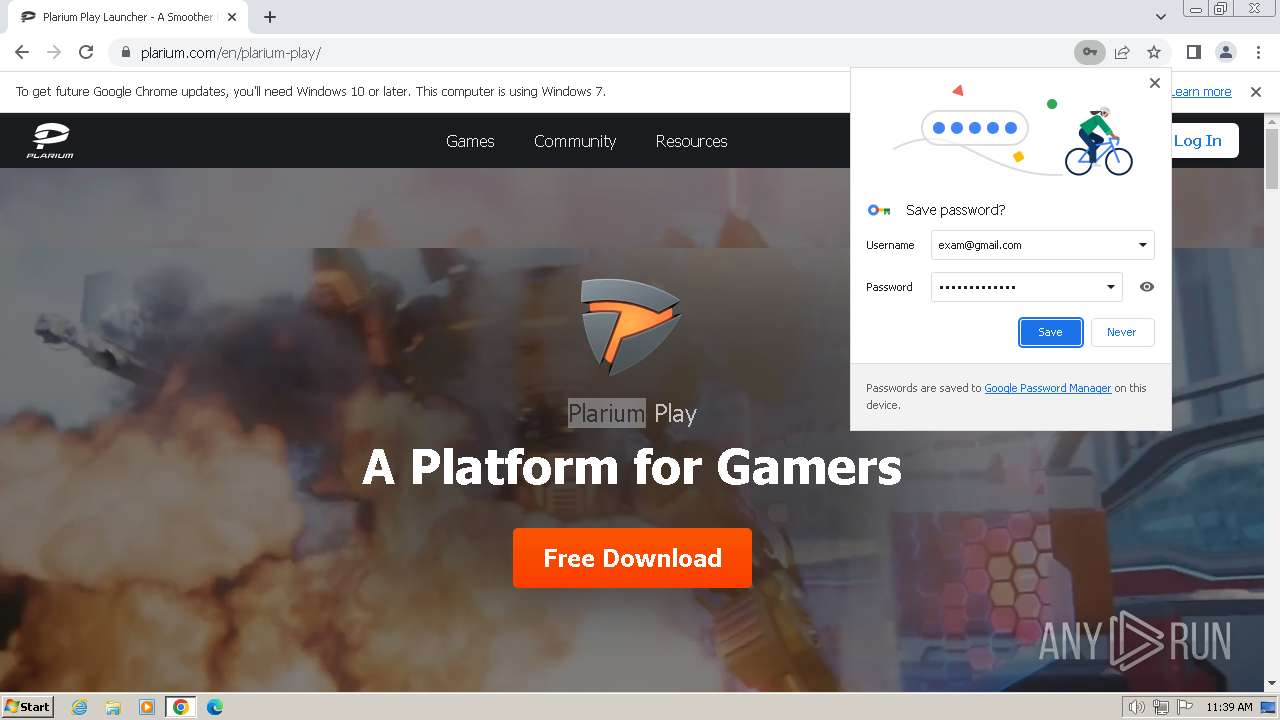View site security lock info
This screenshot has width=1280, height=720.
(125, 52)
